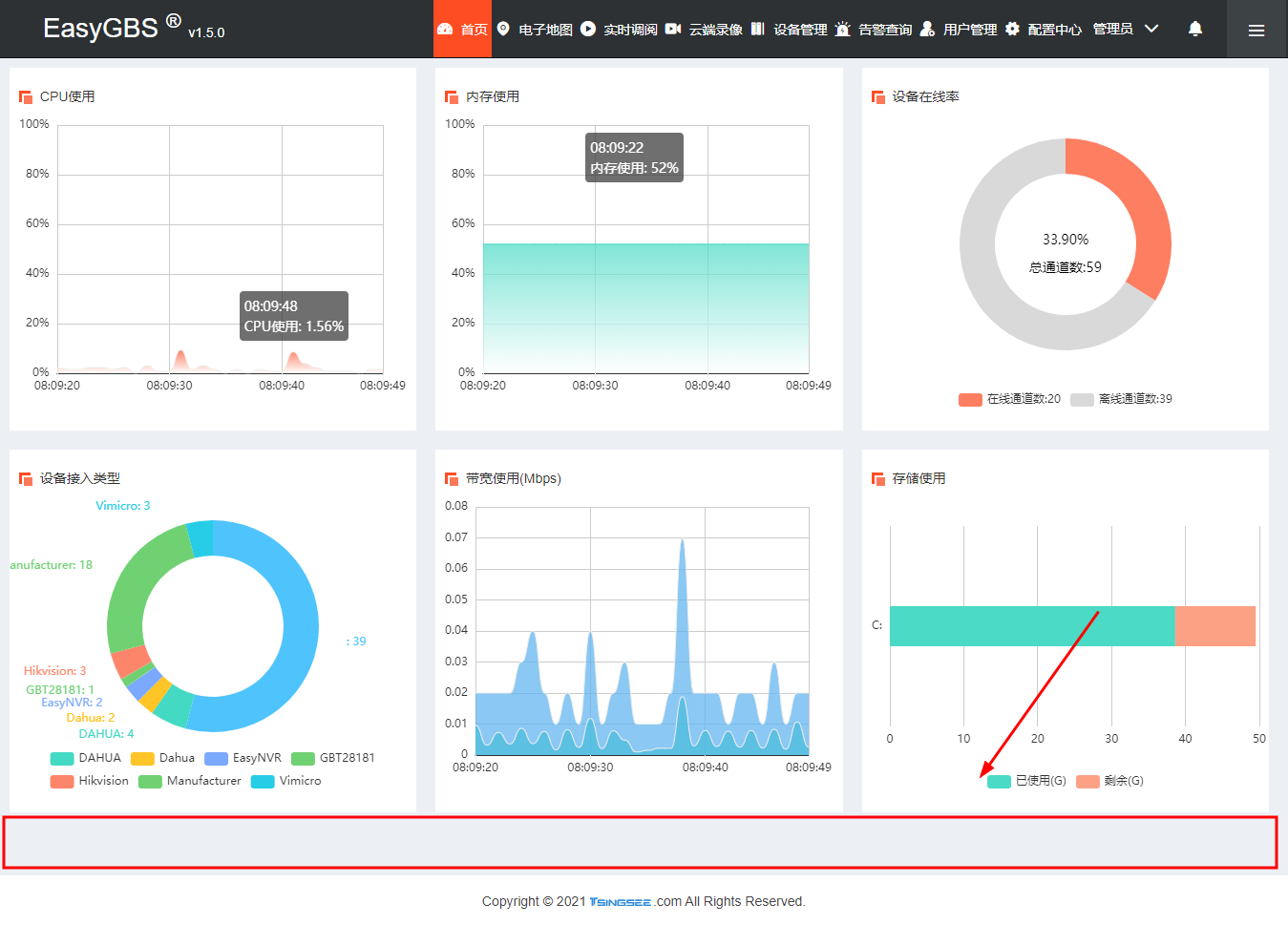
Task: Open the hamburger menu in the header
Action: 1256,30
